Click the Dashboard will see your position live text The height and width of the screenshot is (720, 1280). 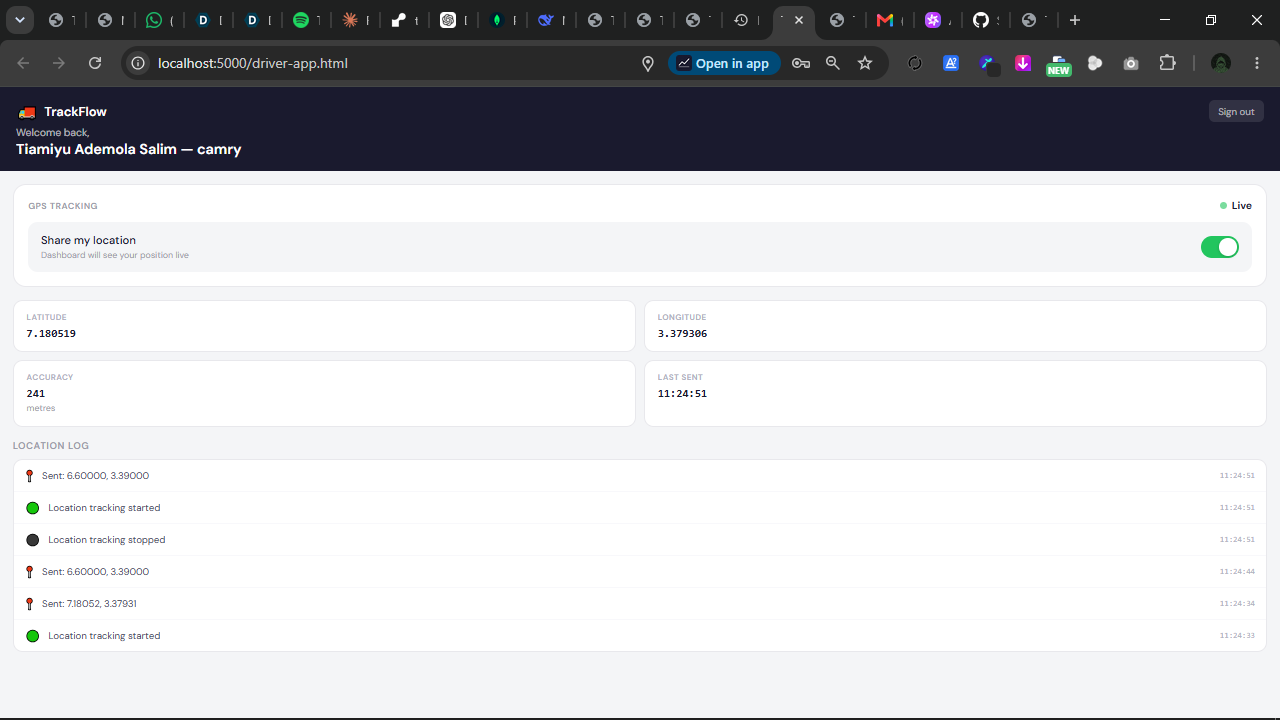point(115,256)
